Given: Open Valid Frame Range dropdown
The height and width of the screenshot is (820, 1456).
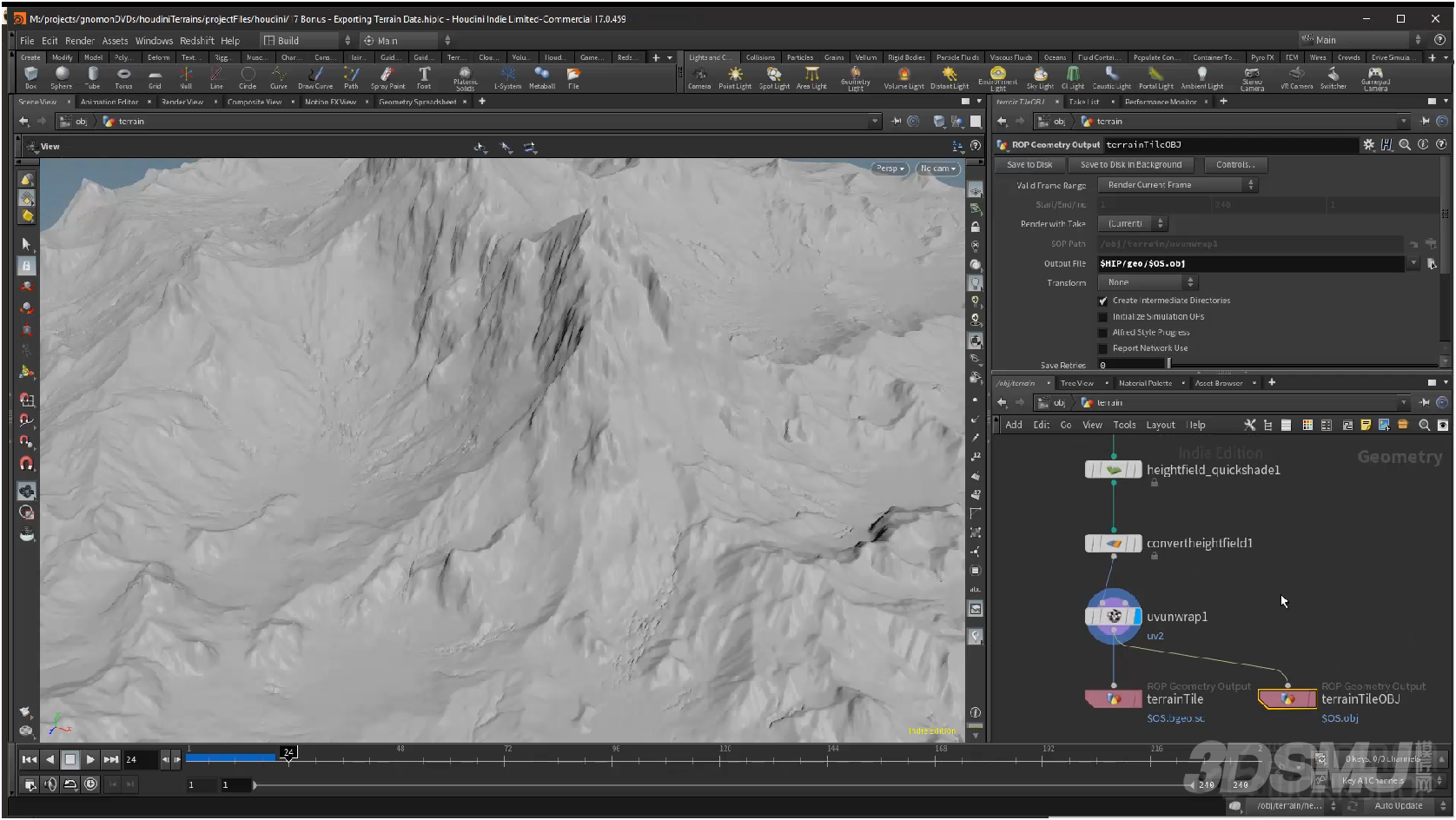Looking at the screenshot, I should pyautogui.click(x=1177, y=185).
